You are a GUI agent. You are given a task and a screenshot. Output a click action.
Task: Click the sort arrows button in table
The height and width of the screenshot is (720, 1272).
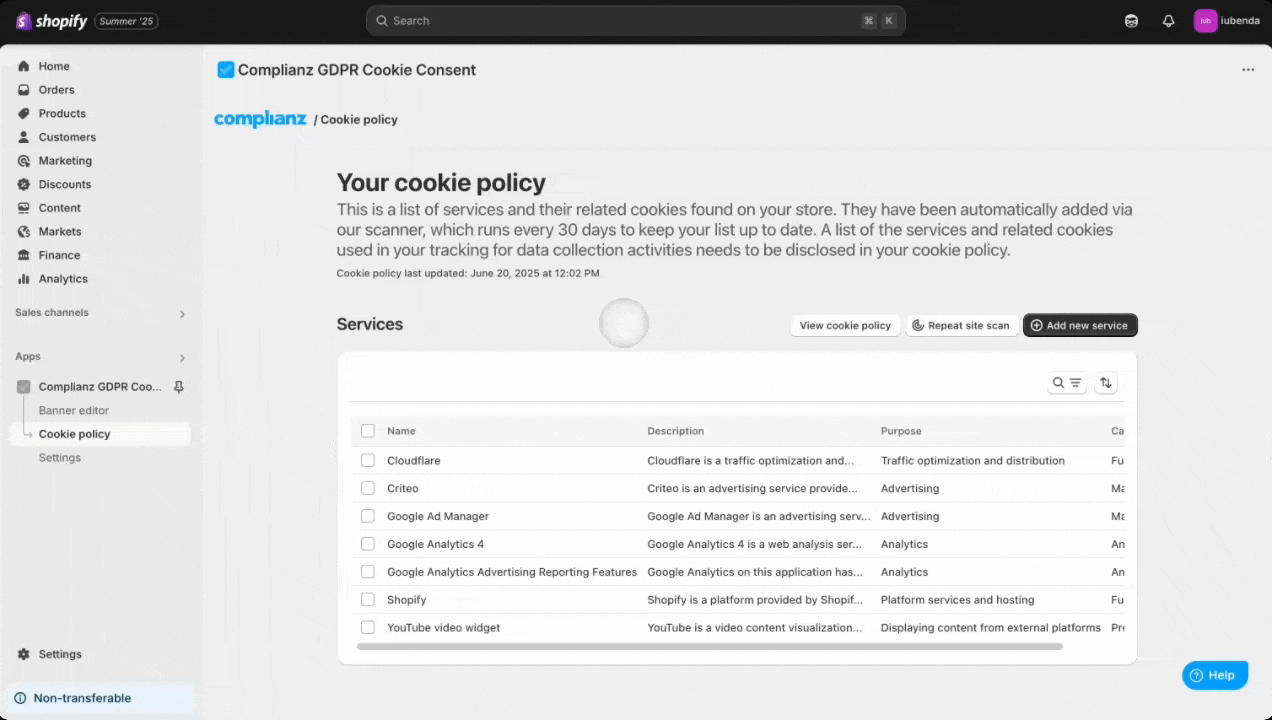[x=1105, y=383]
